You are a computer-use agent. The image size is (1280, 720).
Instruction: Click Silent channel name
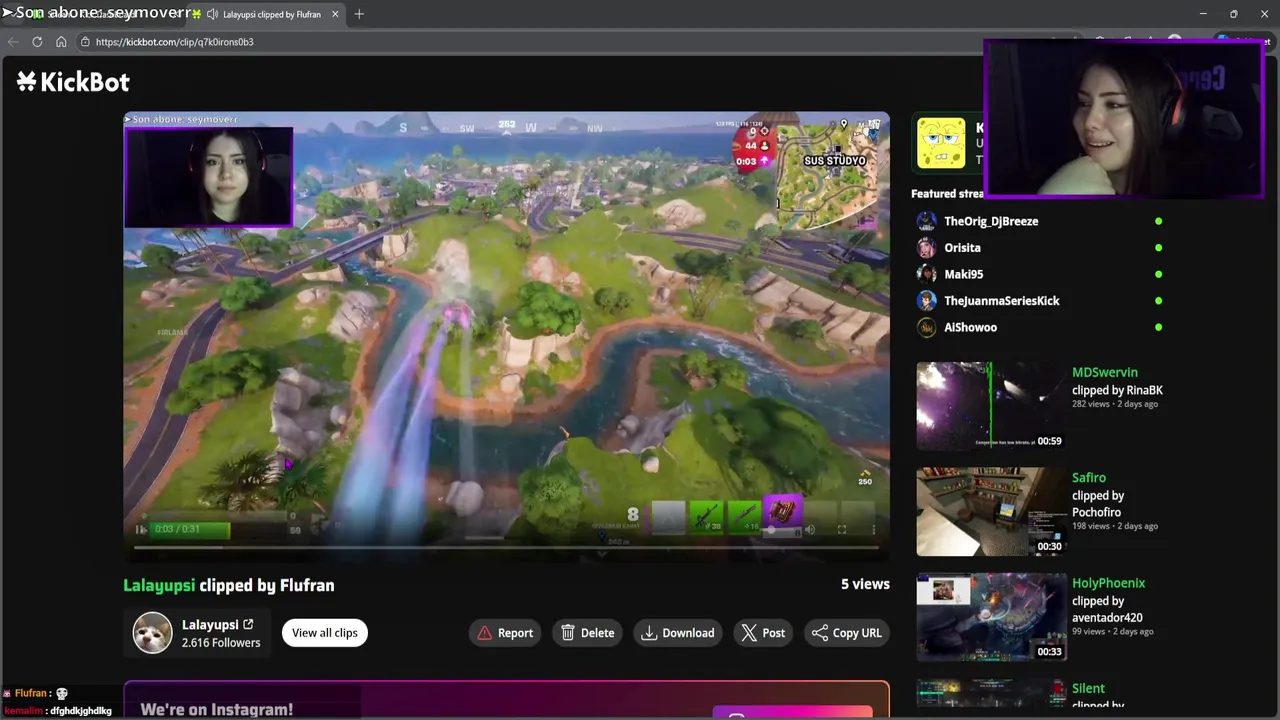click(x=1088, y=688)
